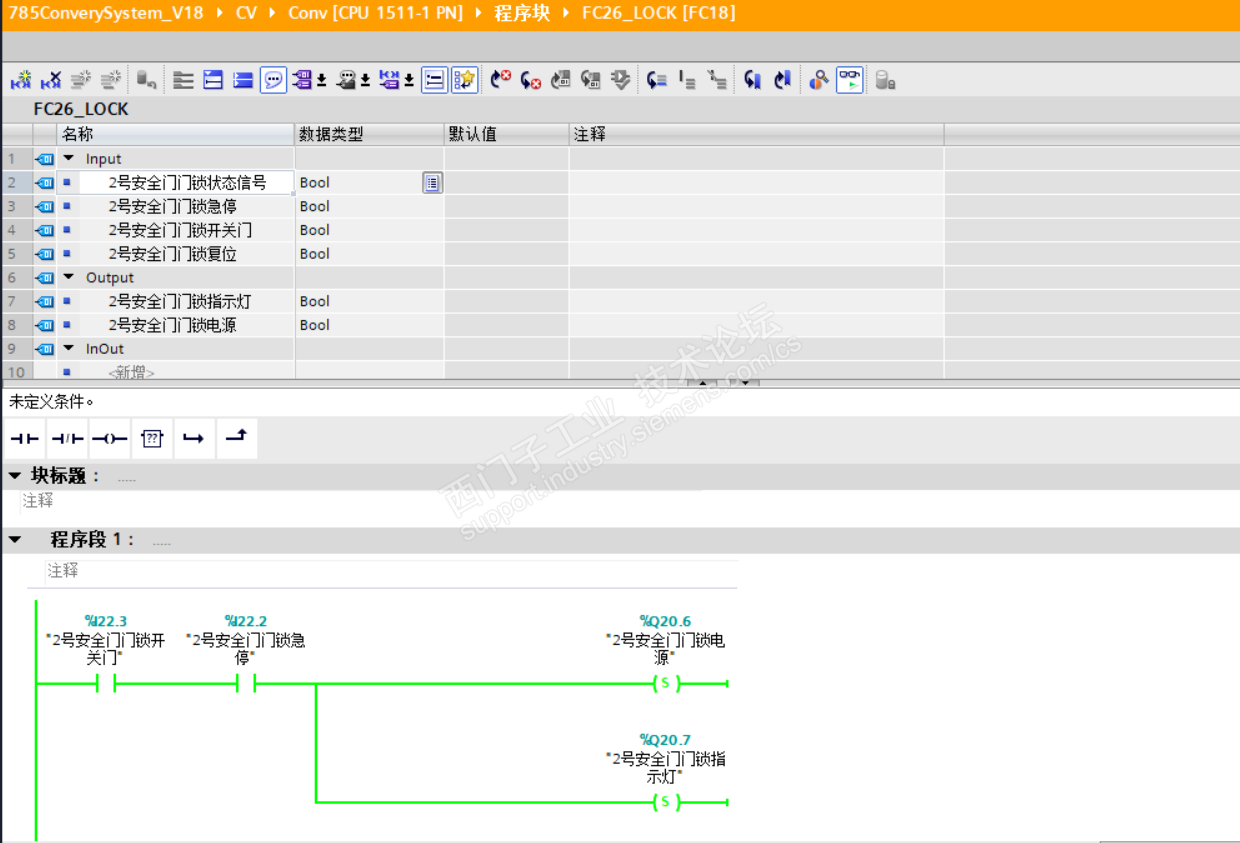Image resolution: width=1240 pixels, height=843 pixels.
Task: Click the gray database with lock icon
Action: [885, 80]
